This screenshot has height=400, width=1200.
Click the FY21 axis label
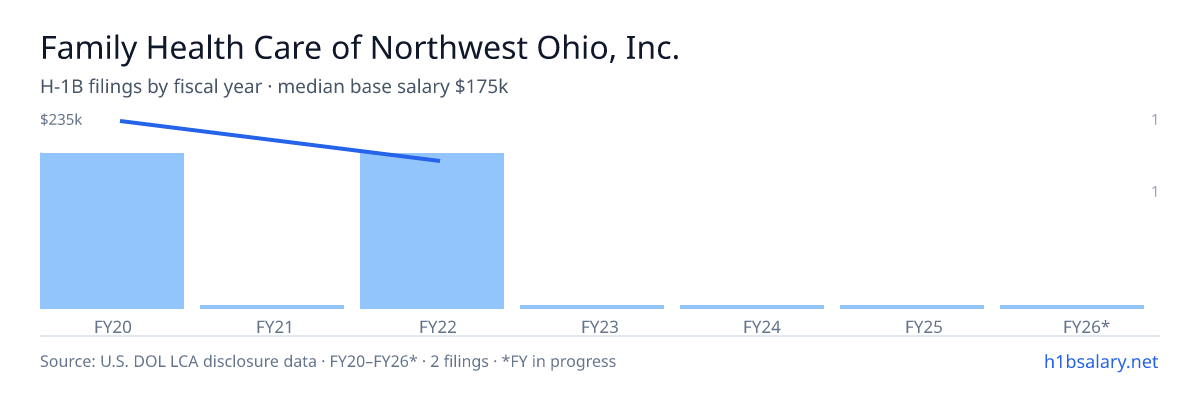tap(272, 326)
